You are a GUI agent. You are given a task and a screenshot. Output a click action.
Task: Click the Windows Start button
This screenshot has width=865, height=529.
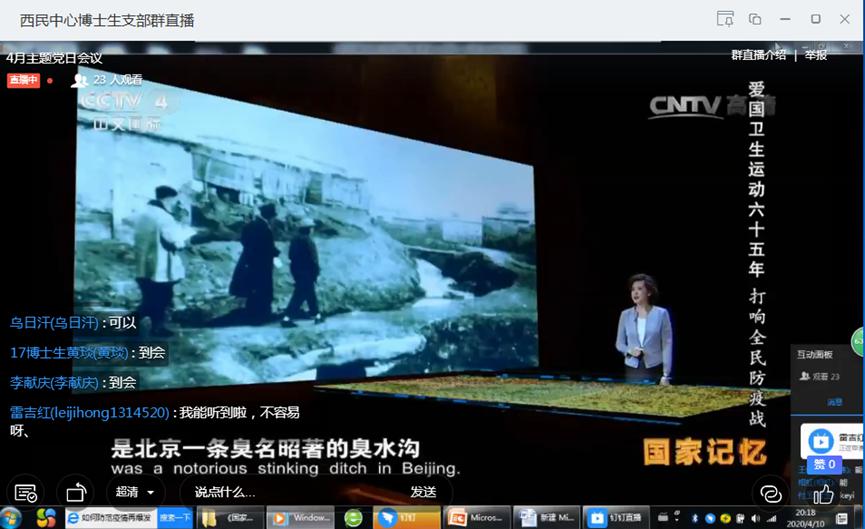click(12, 518)
